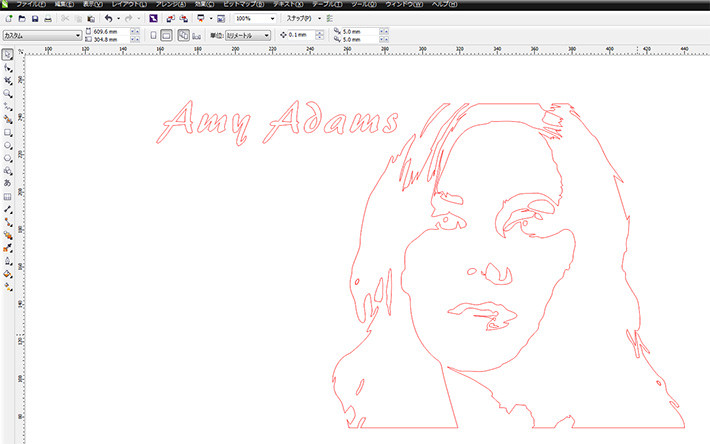
Task: Open the Options icon beside Snap
Action: [330, 19]
